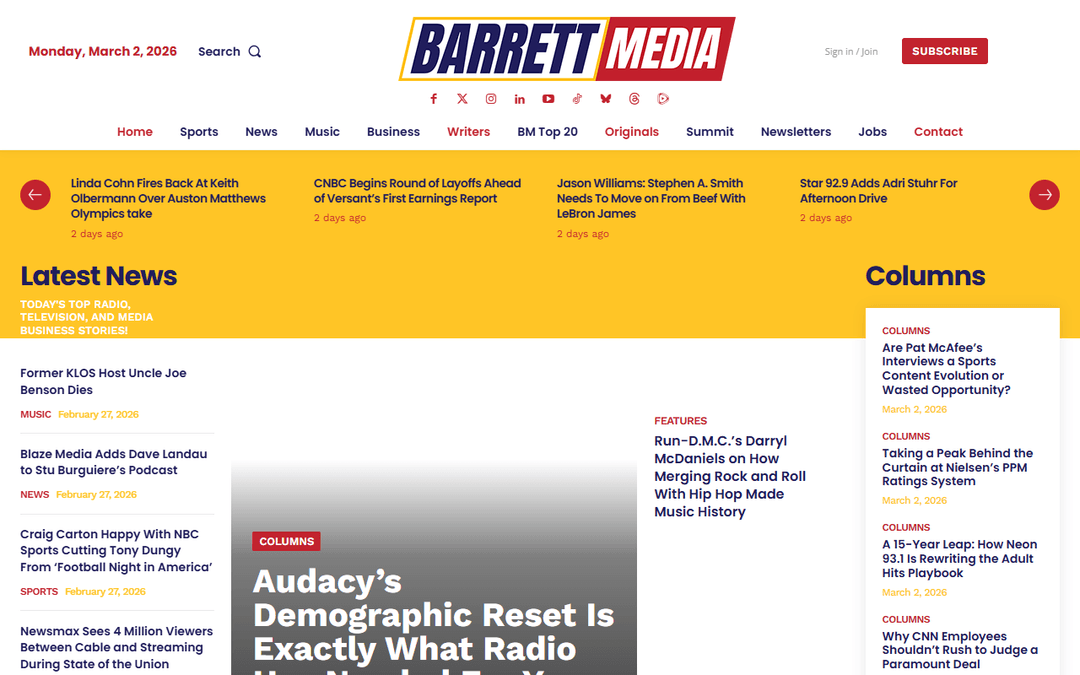1080x675 pixels.
Task: Click the Columns section heading
Action: [x=925, y=276]
